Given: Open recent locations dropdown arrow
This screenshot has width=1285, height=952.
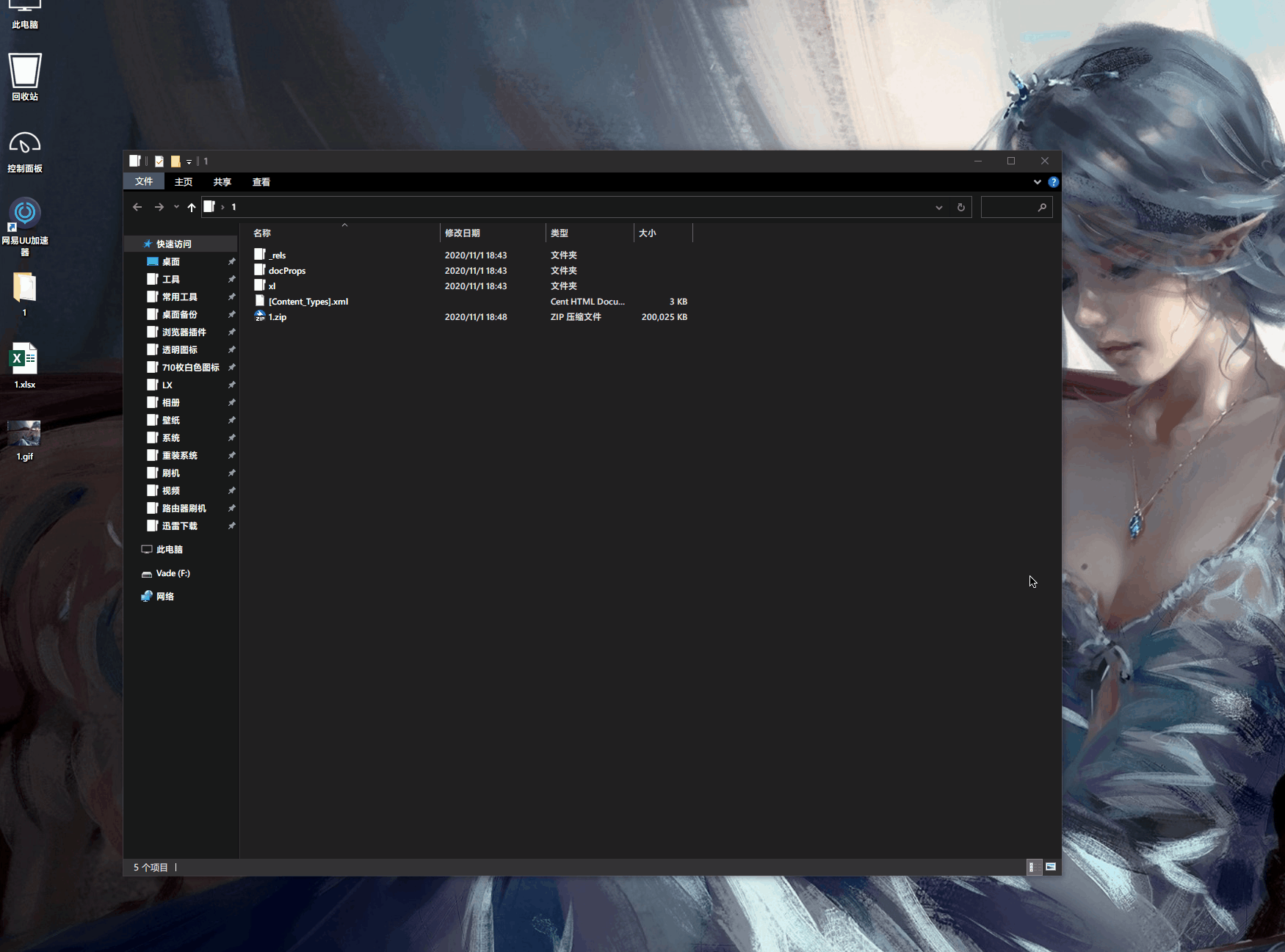Looking at the screenshot, I should 176,207.
